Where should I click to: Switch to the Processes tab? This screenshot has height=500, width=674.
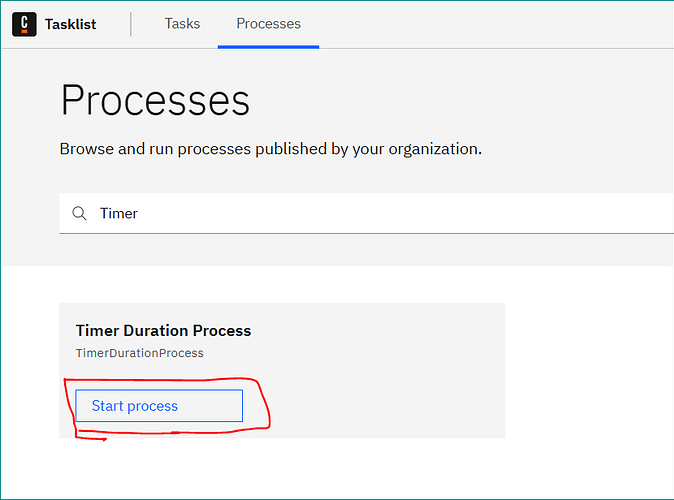point(268,24)
